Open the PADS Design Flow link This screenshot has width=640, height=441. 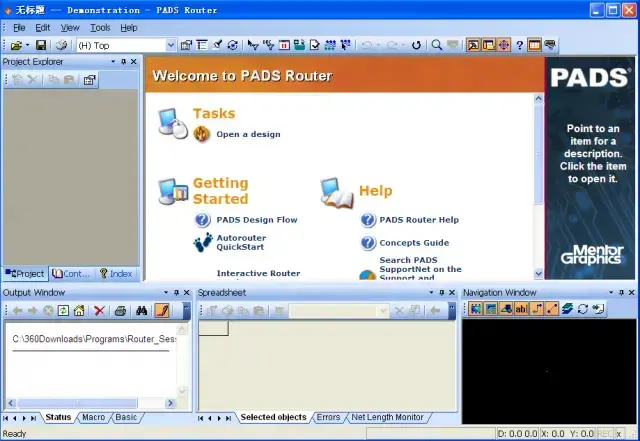pos(257,220)
